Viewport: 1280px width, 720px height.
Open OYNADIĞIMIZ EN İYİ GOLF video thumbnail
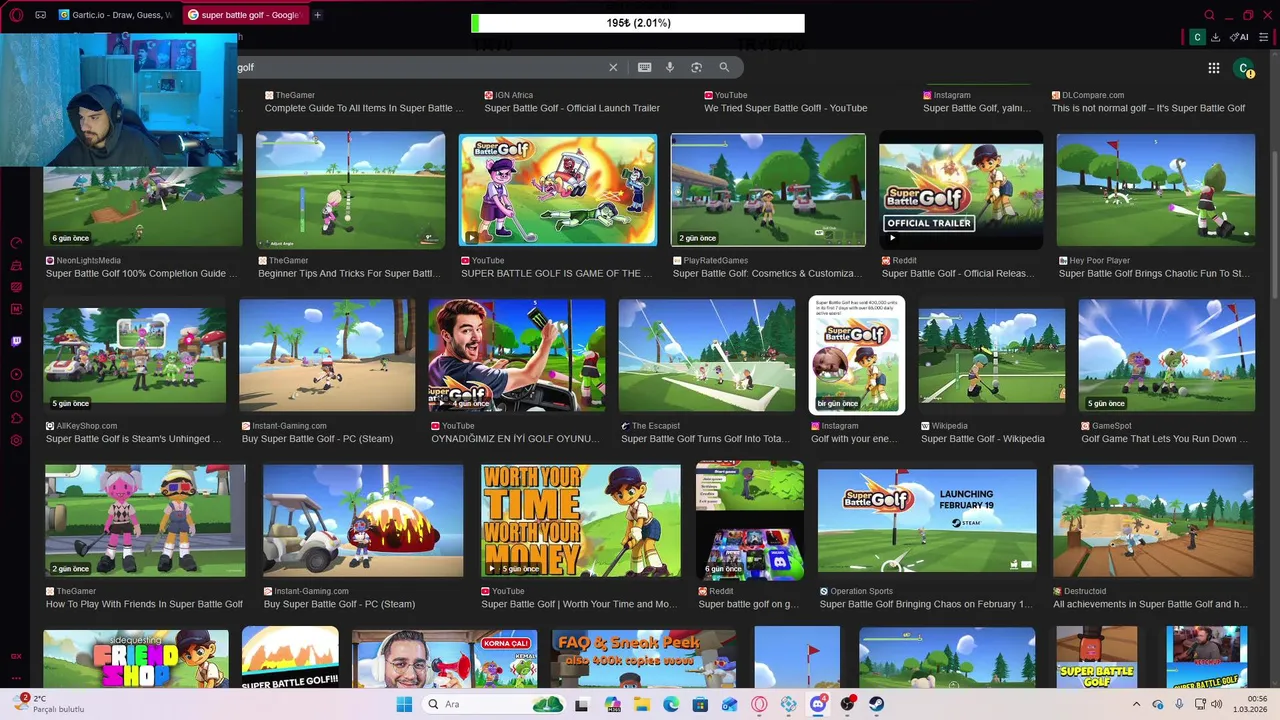click(x=517, y=355)
